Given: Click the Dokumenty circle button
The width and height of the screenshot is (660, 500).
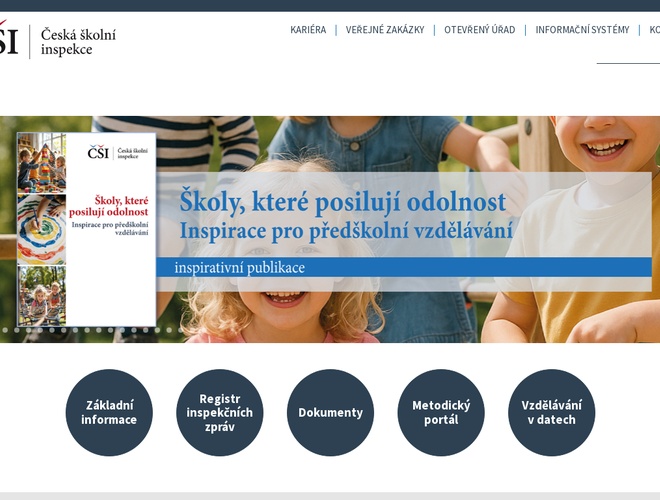Looking at the screenshot, I should [x=330, y=412].
